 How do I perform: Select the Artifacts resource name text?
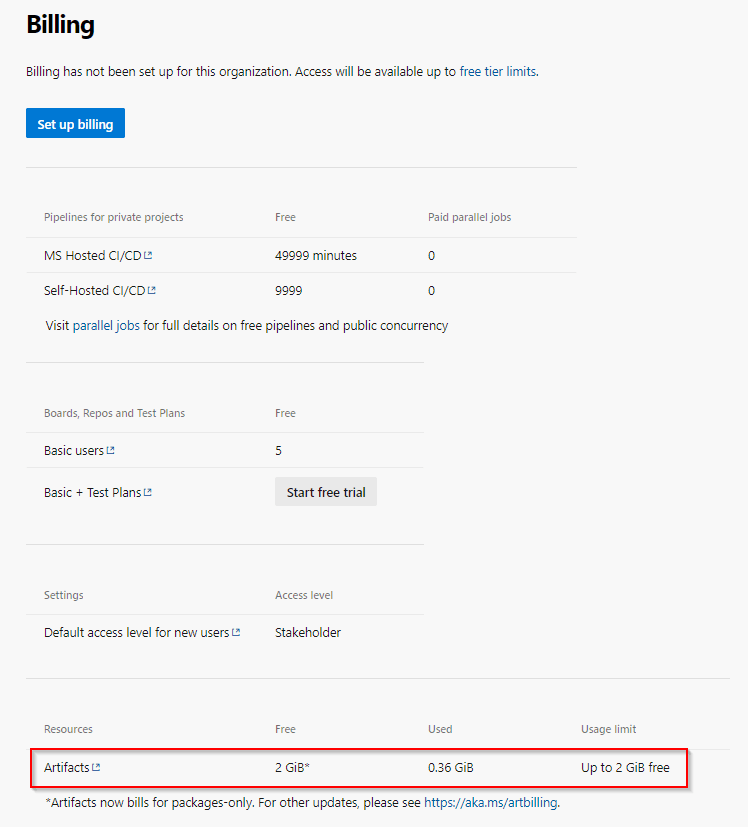coord(66,768)
